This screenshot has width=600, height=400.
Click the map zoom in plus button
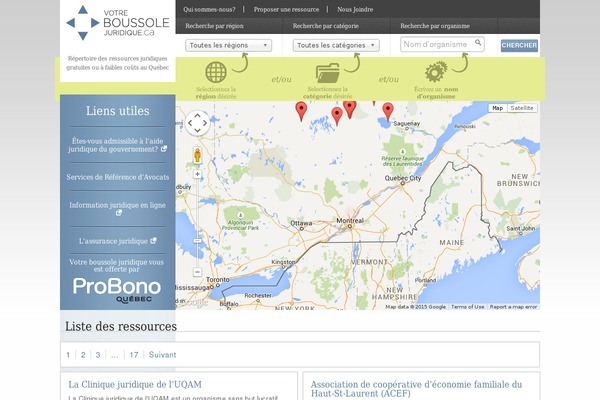coord(197,174)
